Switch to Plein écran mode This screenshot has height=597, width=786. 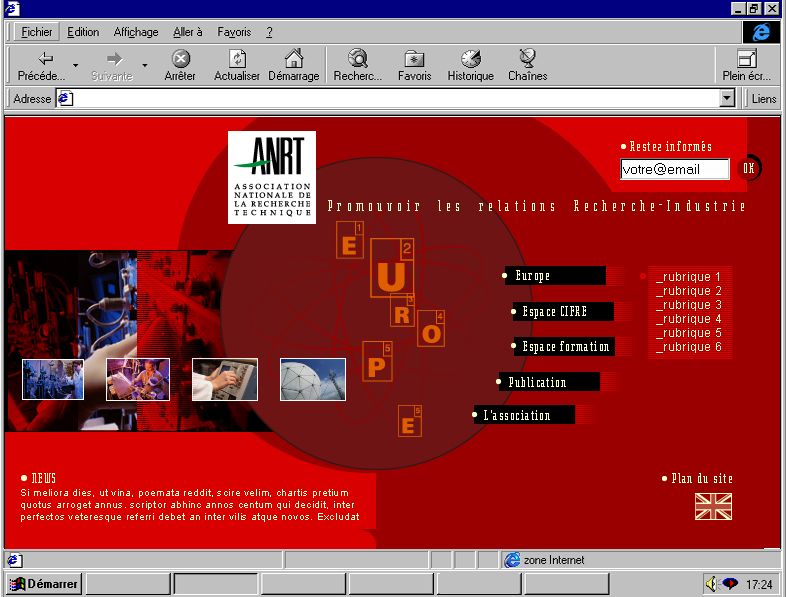point(746,65)
